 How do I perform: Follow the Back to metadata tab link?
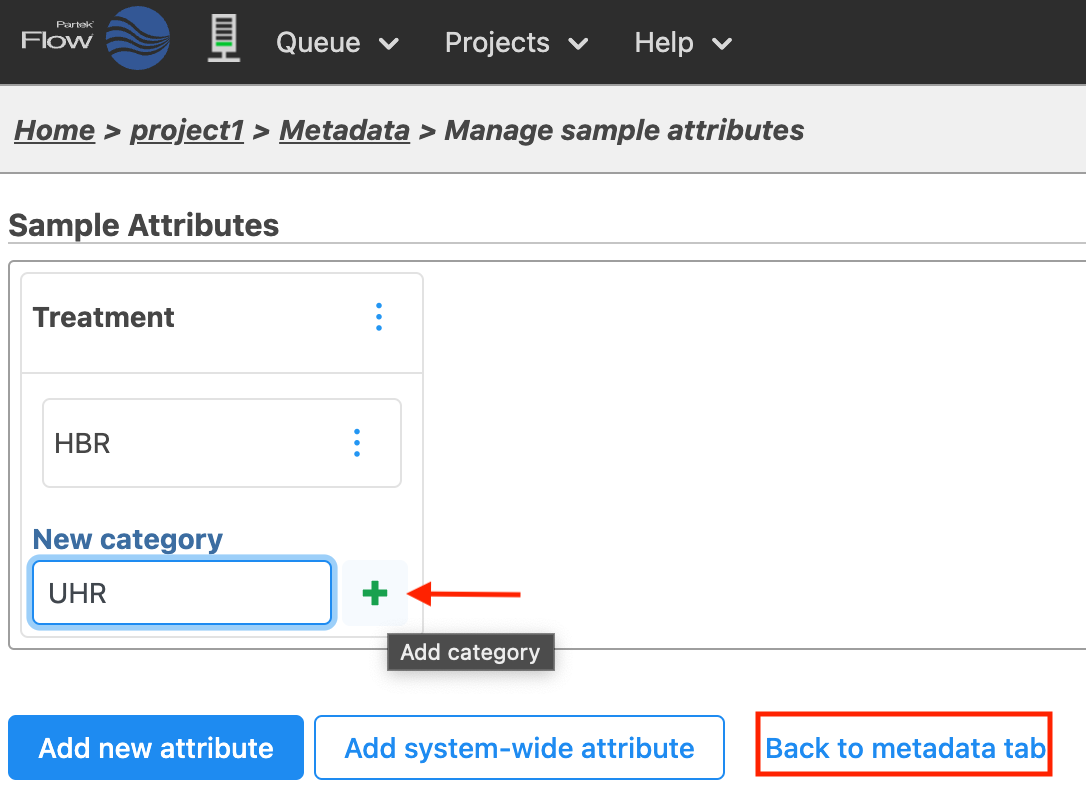coord(905,748)
